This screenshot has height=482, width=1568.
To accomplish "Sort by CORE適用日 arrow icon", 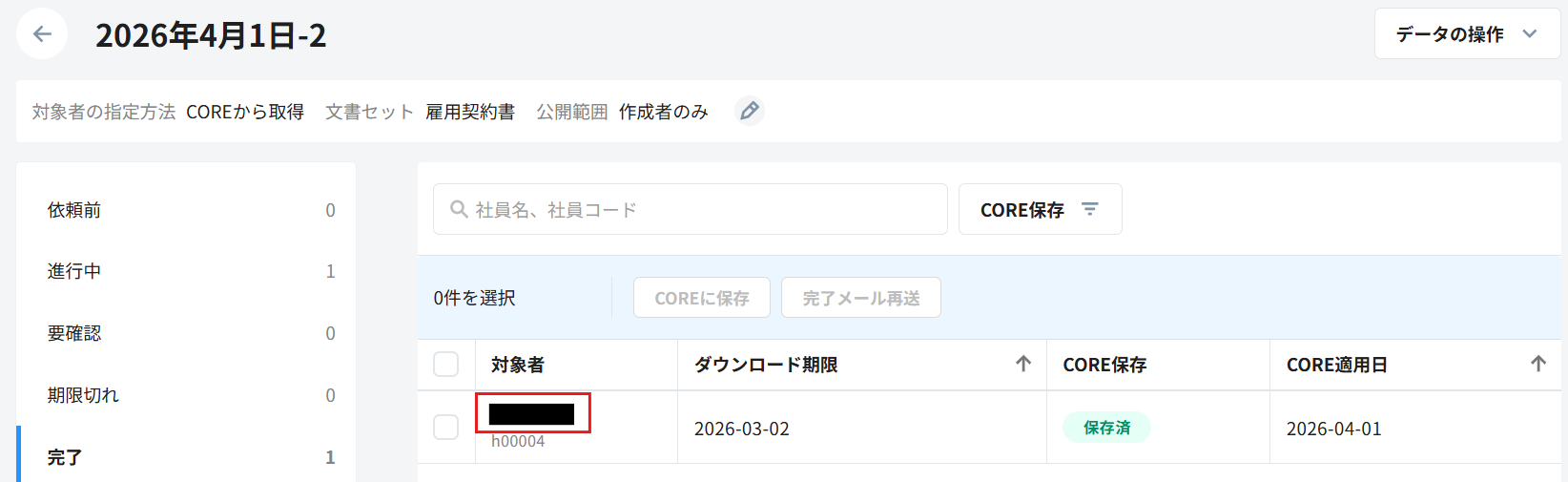I will pos(1537,364).
